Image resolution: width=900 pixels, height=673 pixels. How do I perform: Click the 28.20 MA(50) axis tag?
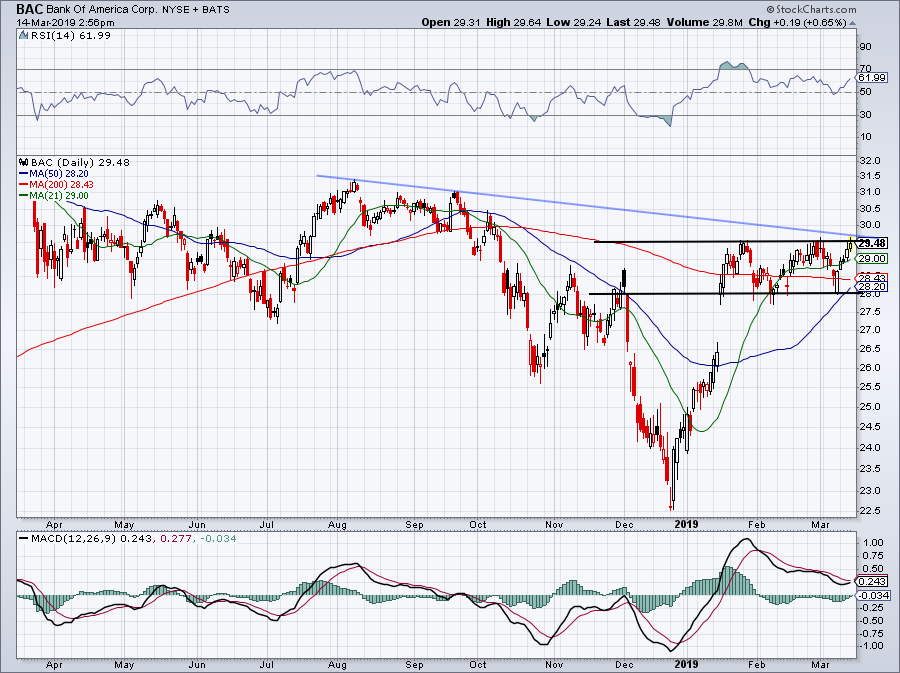872,286
